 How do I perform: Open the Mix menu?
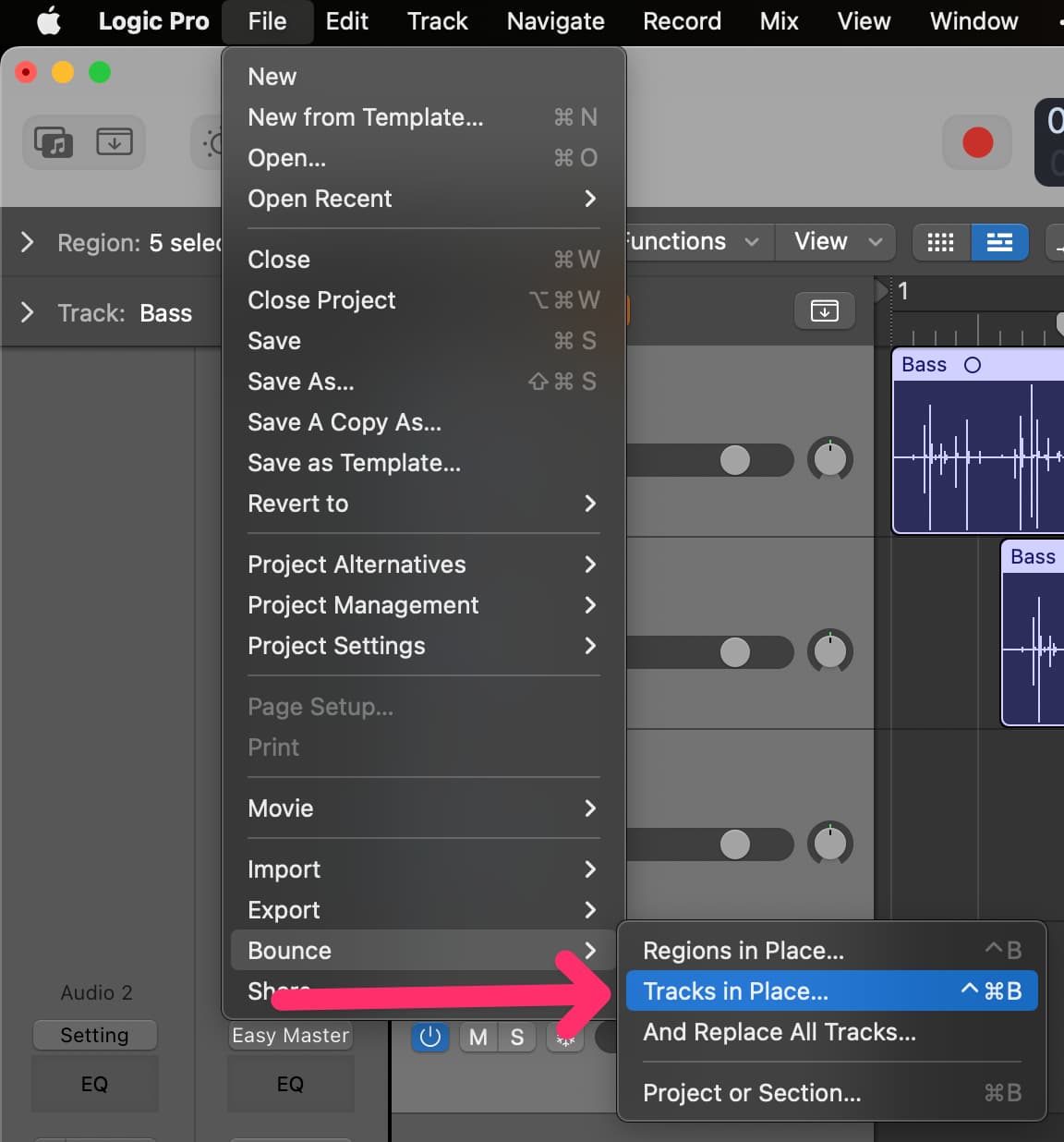(x=779, y=20)
